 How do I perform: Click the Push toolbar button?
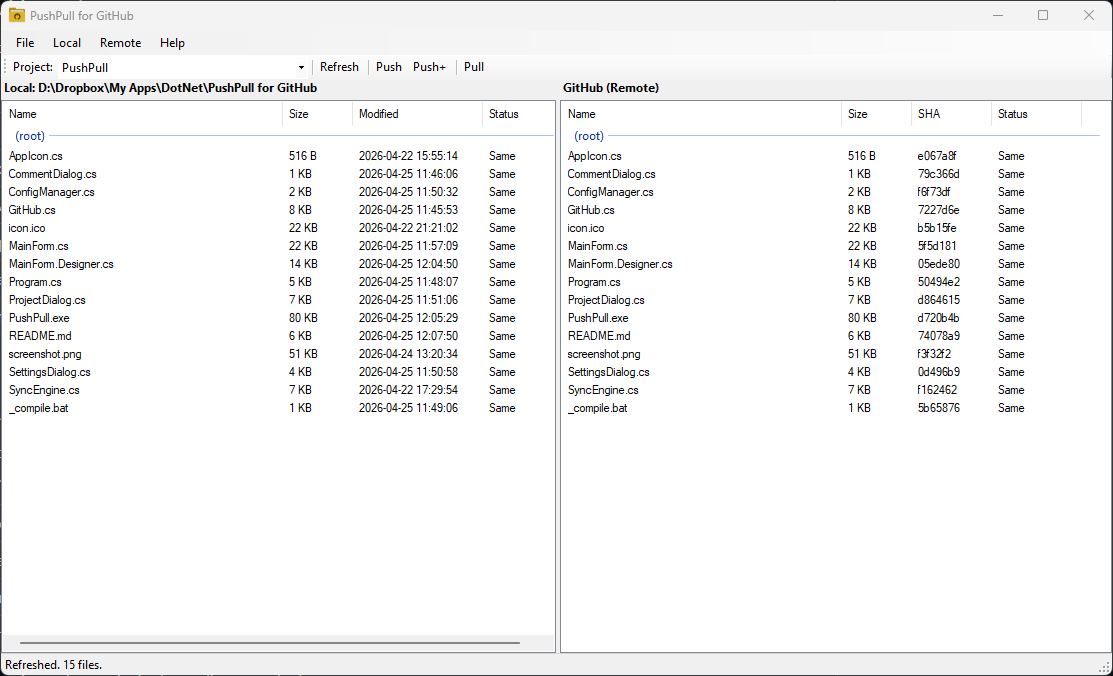coord(389,67)
